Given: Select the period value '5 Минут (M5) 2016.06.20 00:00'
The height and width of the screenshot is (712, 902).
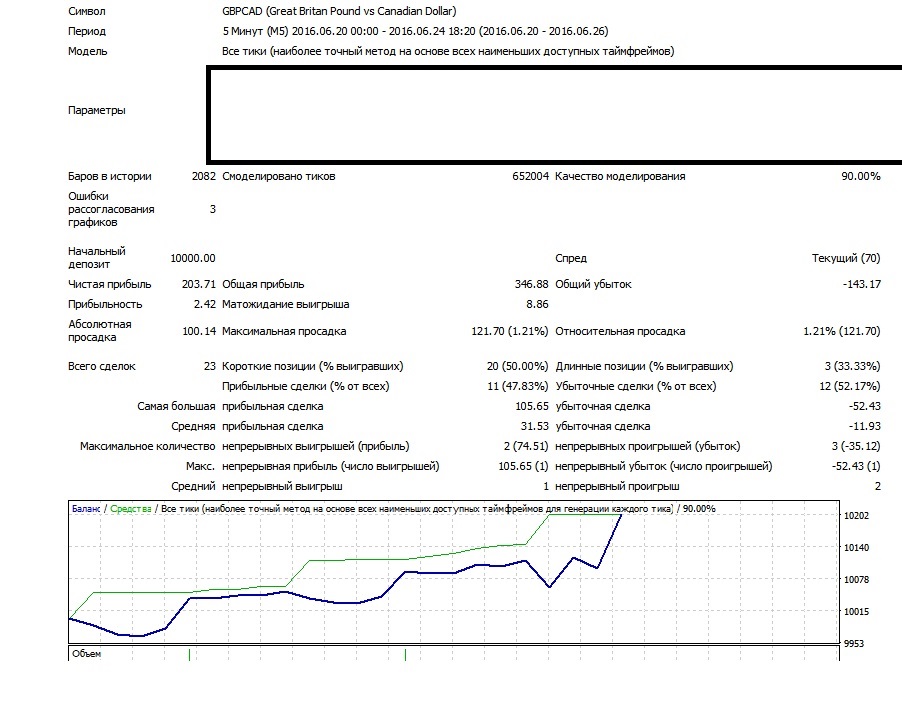Looking at the screenshot, I should coord(300,31).
